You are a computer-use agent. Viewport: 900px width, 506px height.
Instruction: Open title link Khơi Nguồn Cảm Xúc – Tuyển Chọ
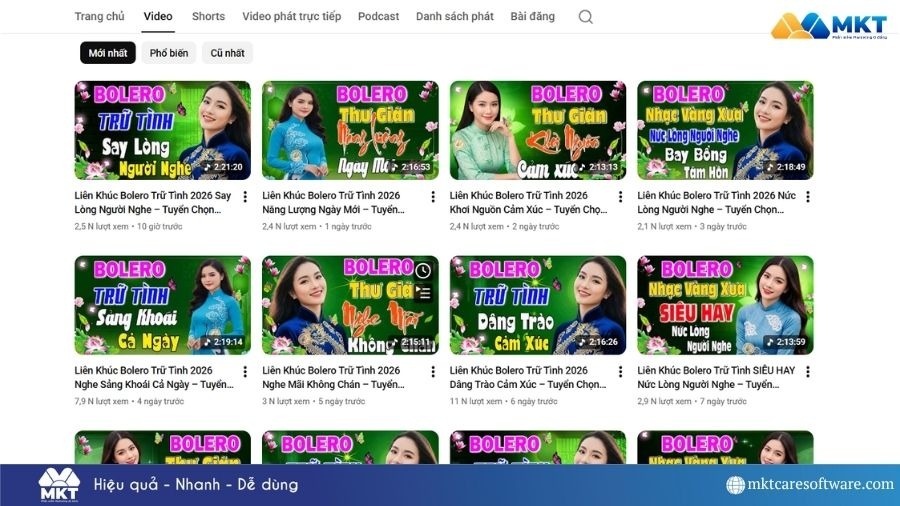pyautogui.click(x=528, y=203)
